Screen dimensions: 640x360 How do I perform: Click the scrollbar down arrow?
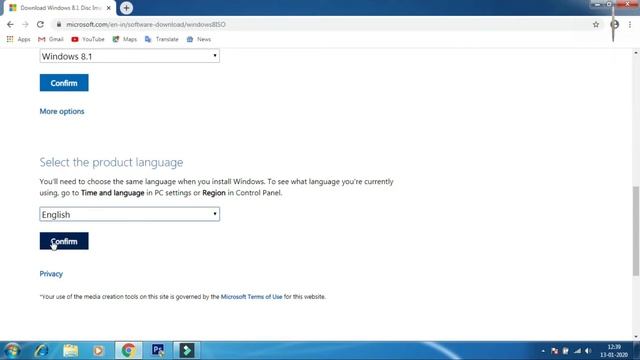[636, 337]
